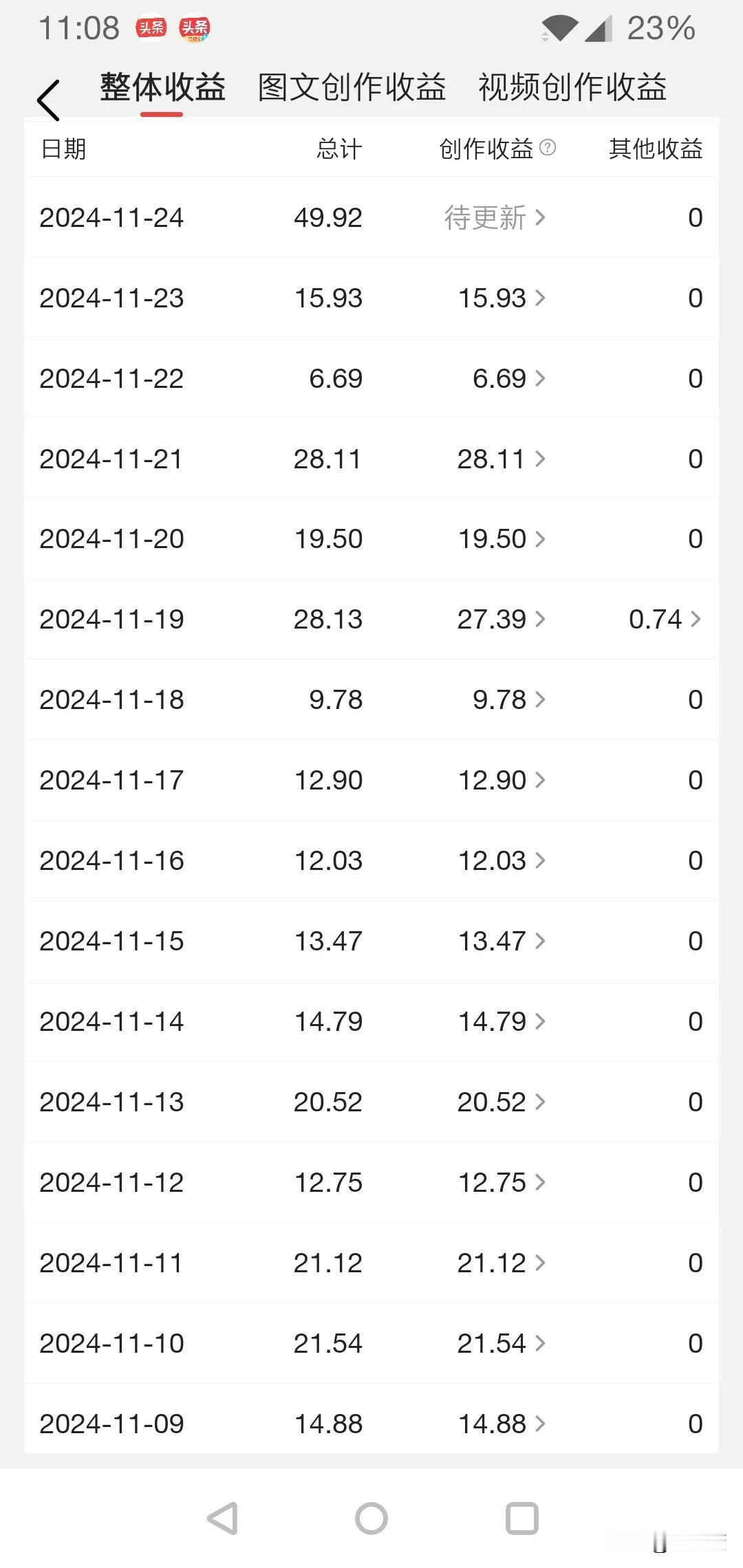Switch to 图文创作收益 tab
Viewport: 743px width, 1568px height.
[x=352, y=88]
